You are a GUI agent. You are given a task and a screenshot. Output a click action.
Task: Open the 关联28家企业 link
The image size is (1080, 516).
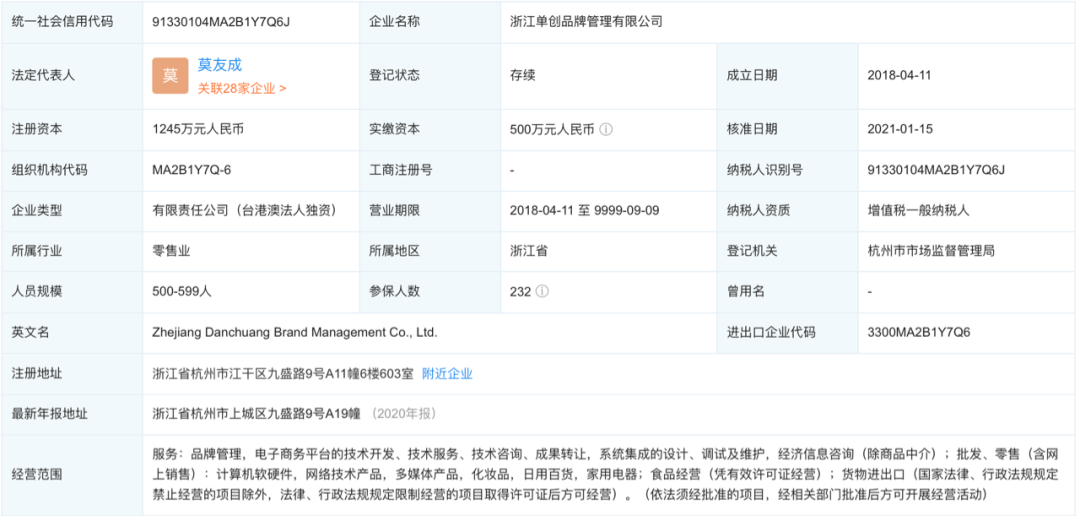242,88
